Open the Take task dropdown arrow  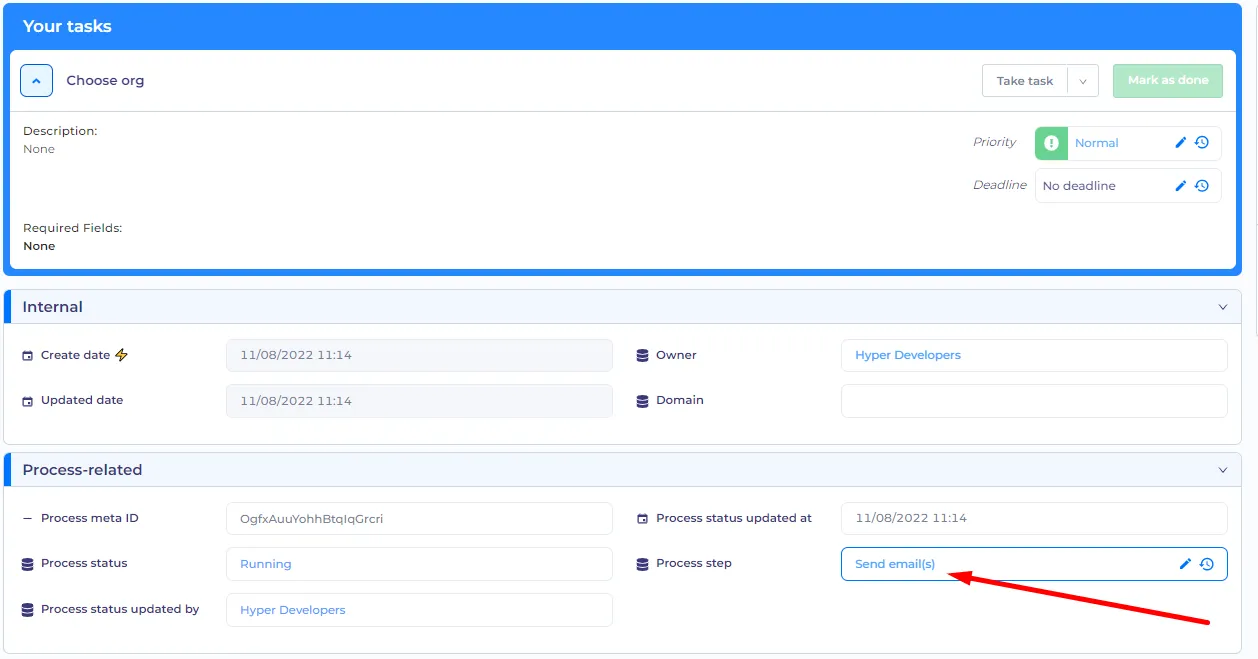pos(1083,81)
